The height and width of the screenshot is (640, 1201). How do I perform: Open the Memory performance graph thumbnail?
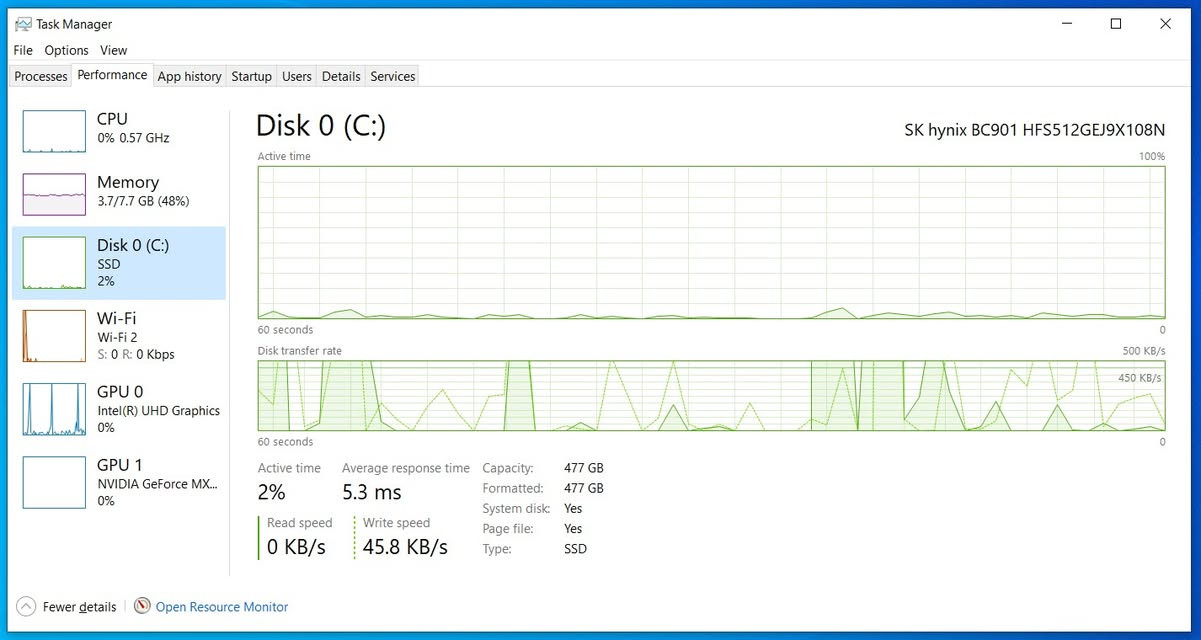(54, 194)
